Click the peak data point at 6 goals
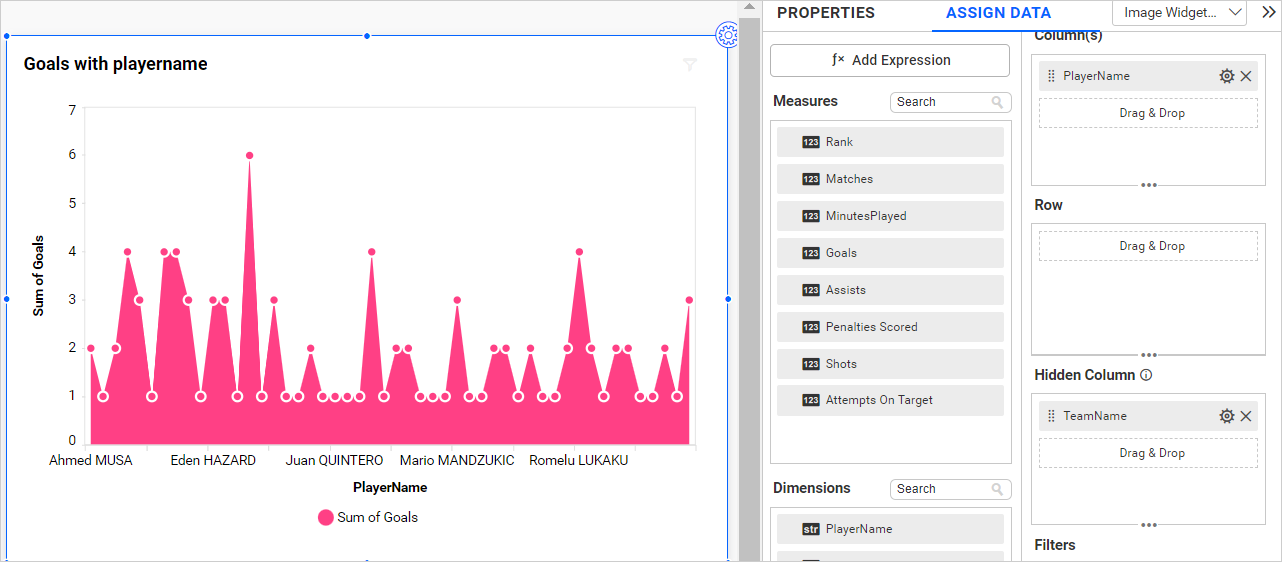Viewport: 1282px width, 562px height. pyautogui.click(x=249, y=155)
